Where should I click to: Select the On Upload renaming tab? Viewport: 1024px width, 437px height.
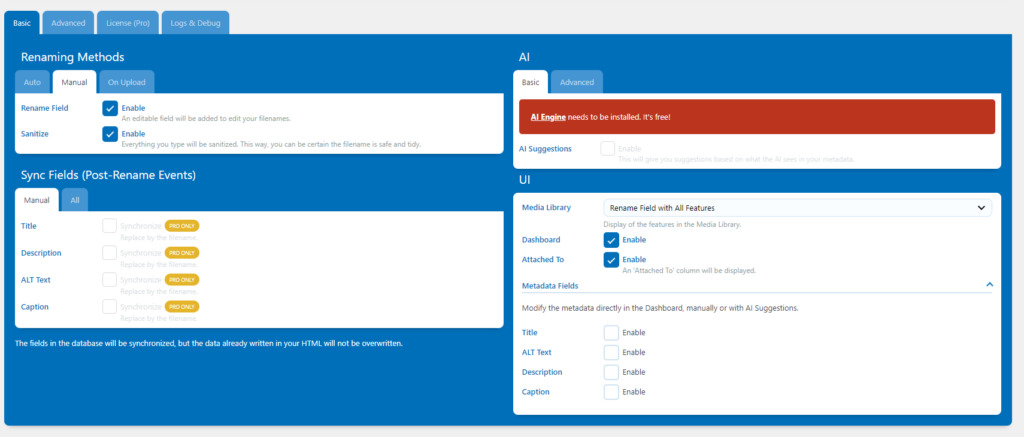point(126,83)
